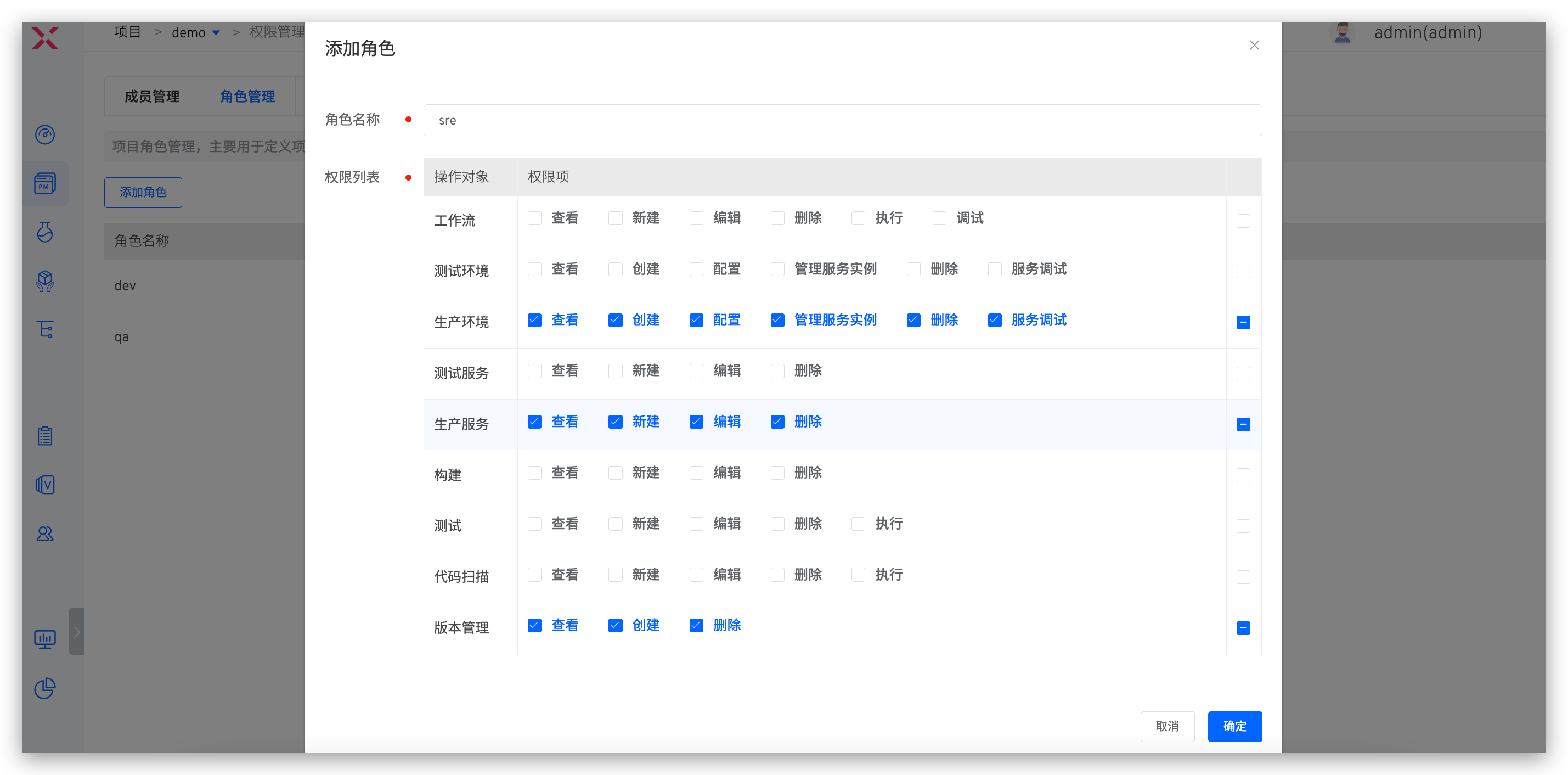Open the monitor chart icon in sidebar
The width and height of the screenshot is (1568, 775).
pyautogui.click(x=45, y=639)
